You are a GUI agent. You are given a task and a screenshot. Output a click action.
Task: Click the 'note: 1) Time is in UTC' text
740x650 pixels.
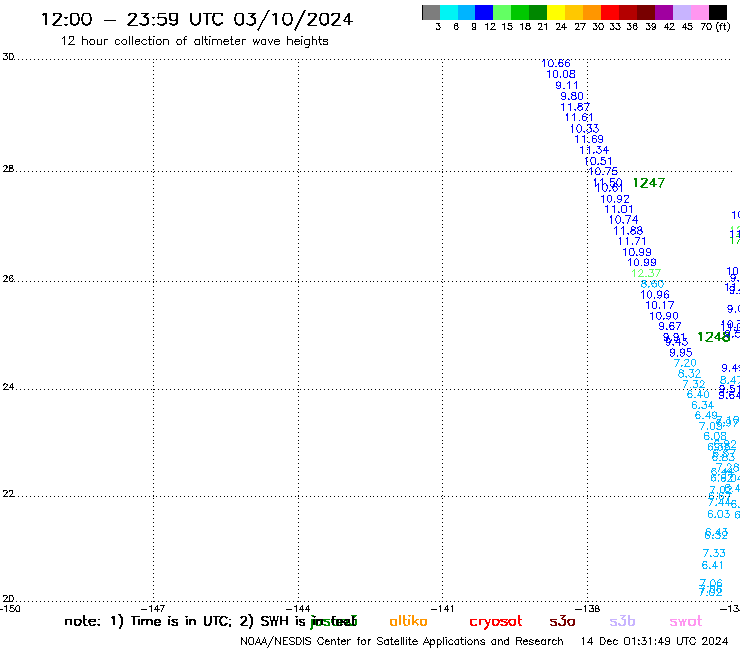(148, 621)
